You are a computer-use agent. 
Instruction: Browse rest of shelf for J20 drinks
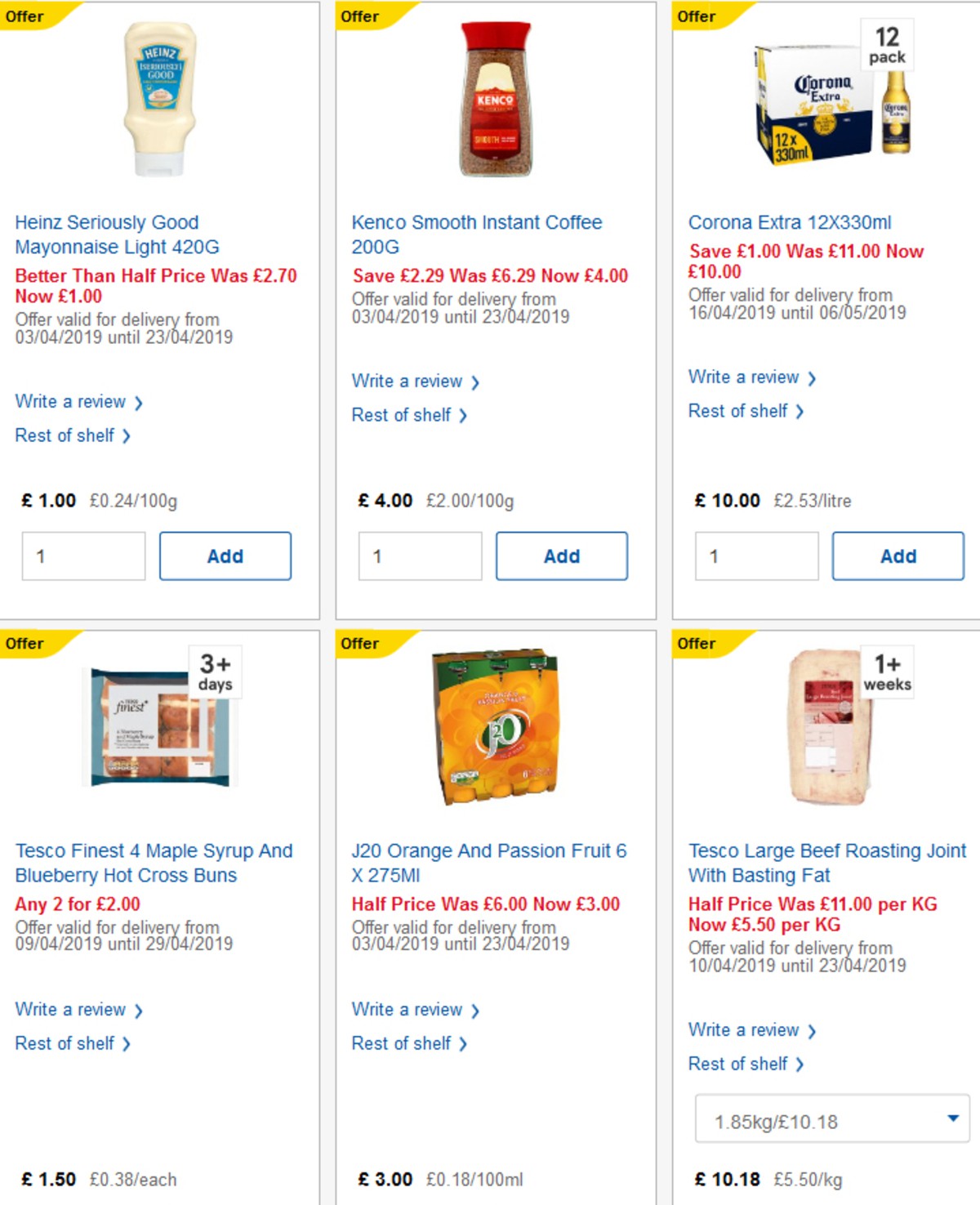404,1043
